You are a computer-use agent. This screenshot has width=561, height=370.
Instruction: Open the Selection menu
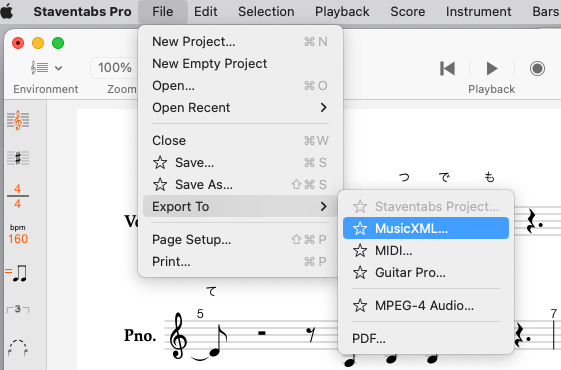click(266, 11)
